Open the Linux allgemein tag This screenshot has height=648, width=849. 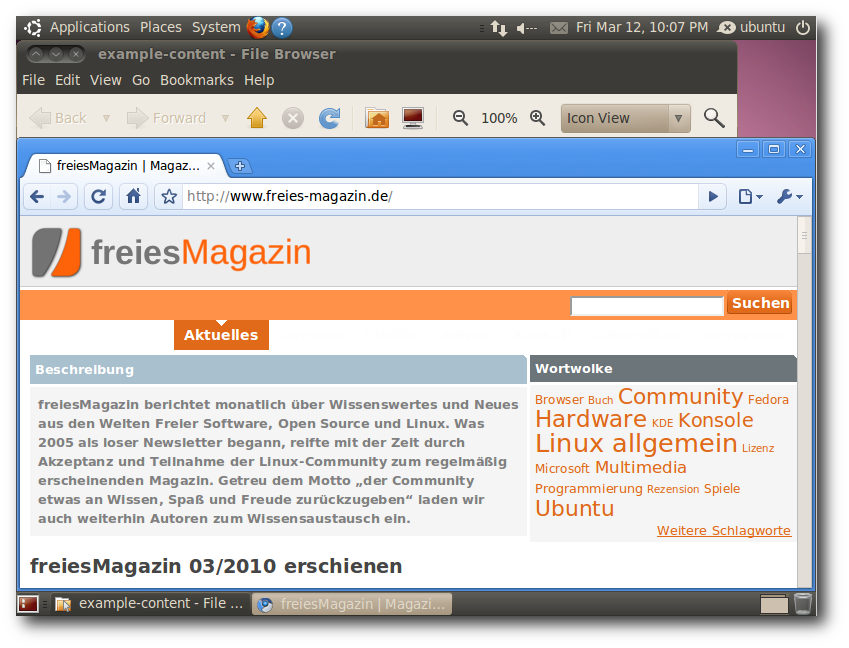[x=636, y=443]
